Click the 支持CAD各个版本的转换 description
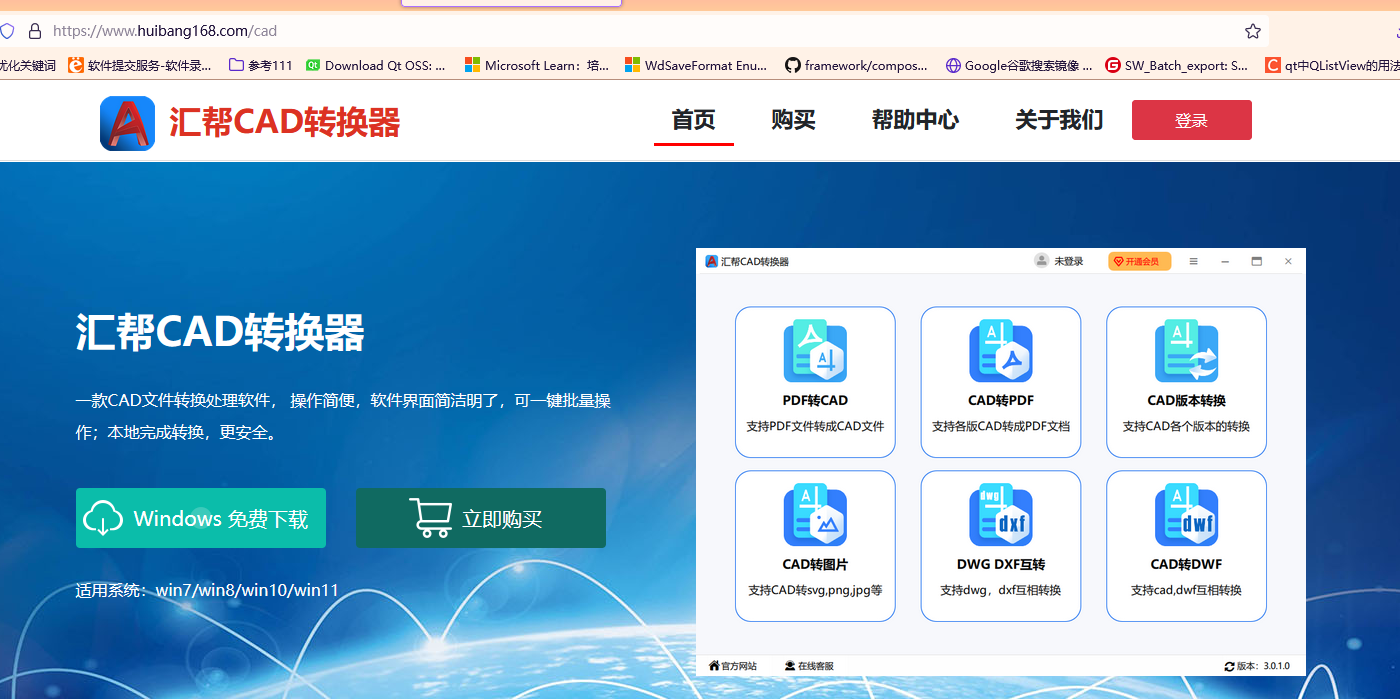Image resolution: width=1400 pixels, height=699 pixels. (x=1186, y=426)
